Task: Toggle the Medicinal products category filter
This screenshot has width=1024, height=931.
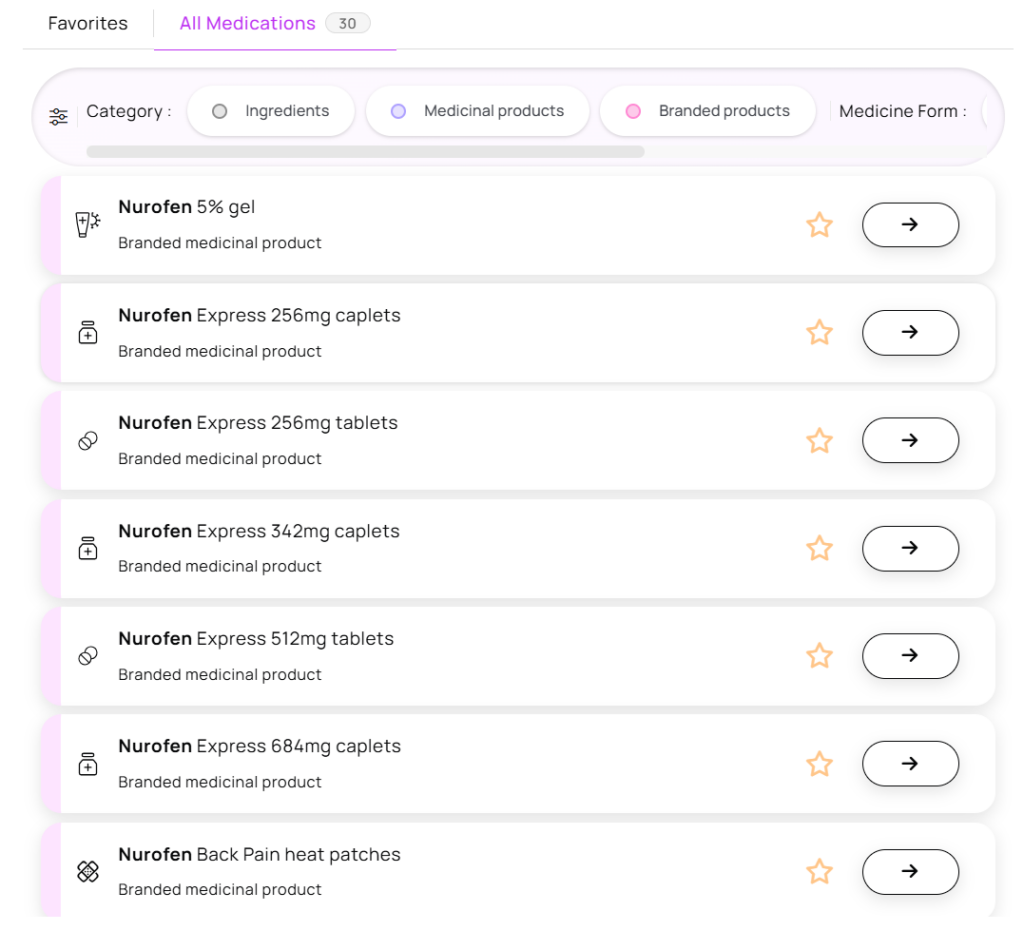Action: 477,111
